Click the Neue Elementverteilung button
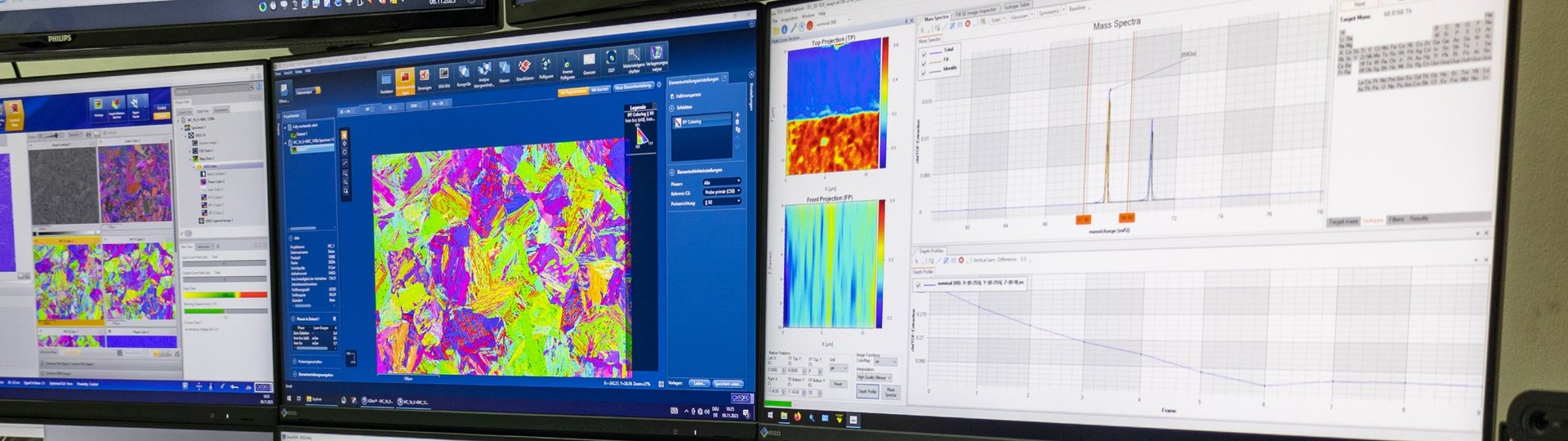Viewport: 1568px width, 441px height. tap(634, 87)
